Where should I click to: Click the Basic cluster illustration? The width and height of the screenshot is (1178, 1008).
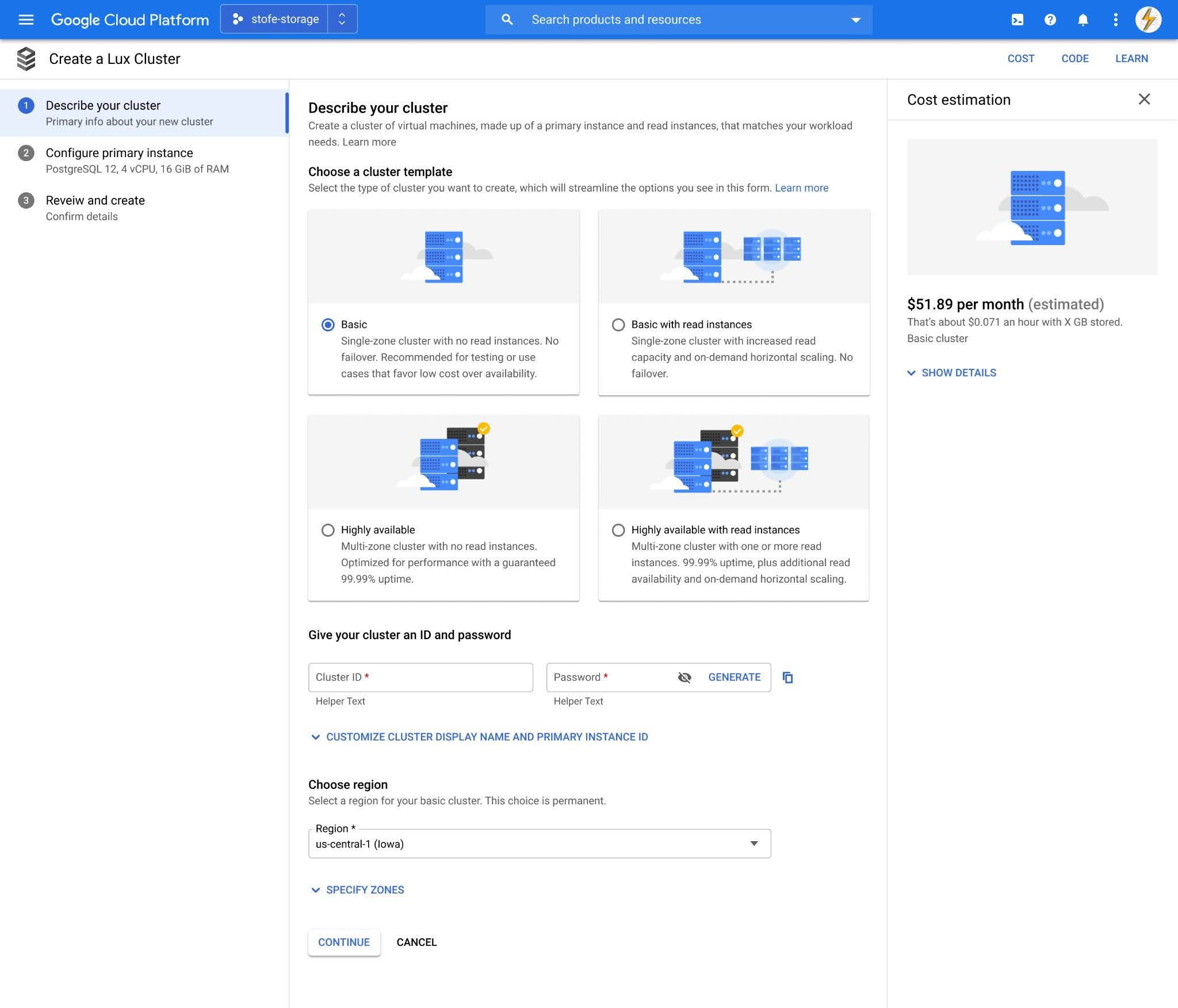point(443,257)
